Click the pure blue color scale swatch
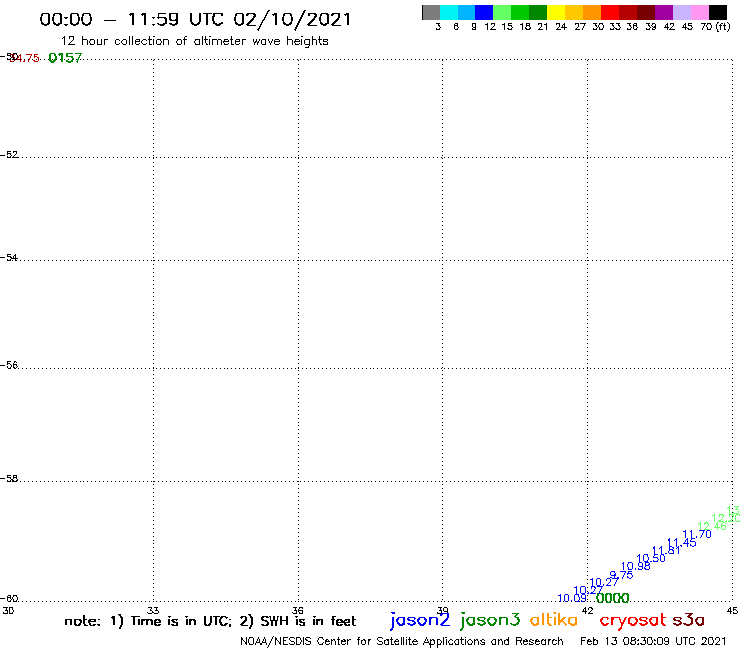Image resolution: width=740 pixels, height=650 pixels. point(485,12)
